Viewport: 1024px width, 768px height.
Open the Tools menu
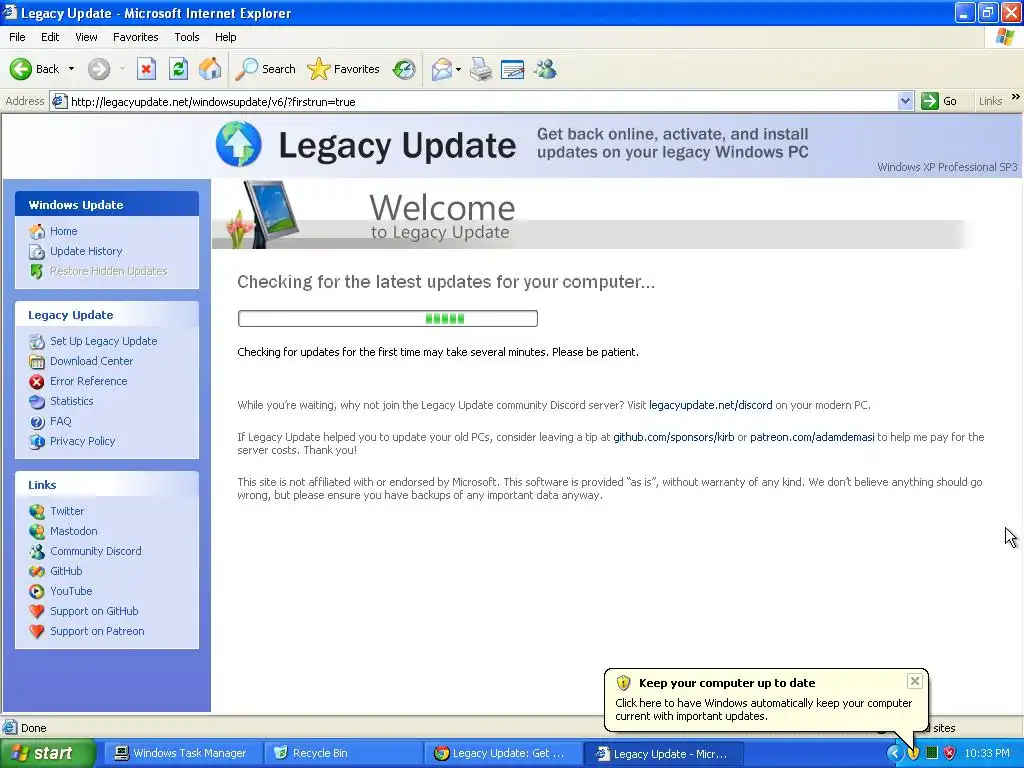point(187,37)
